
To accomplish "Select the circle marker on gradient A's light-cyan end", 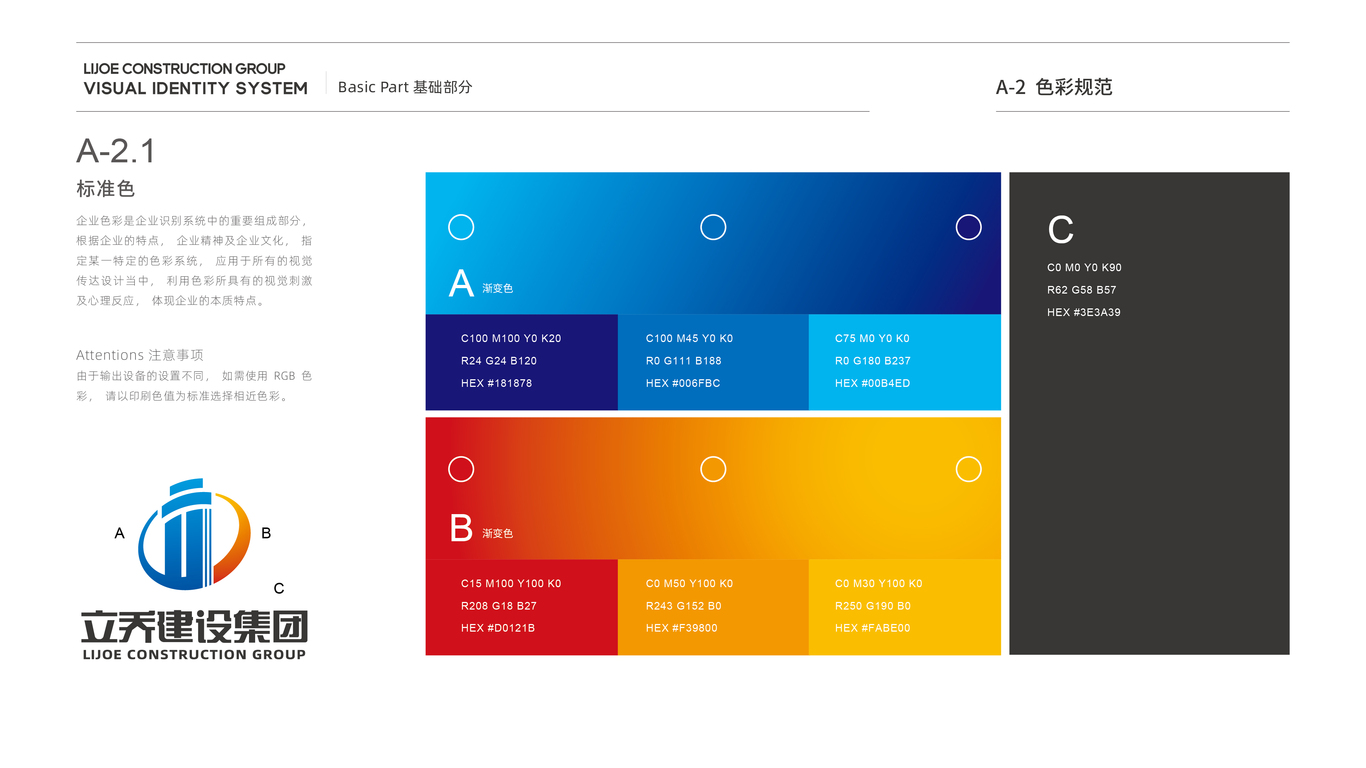I will 461,227.
